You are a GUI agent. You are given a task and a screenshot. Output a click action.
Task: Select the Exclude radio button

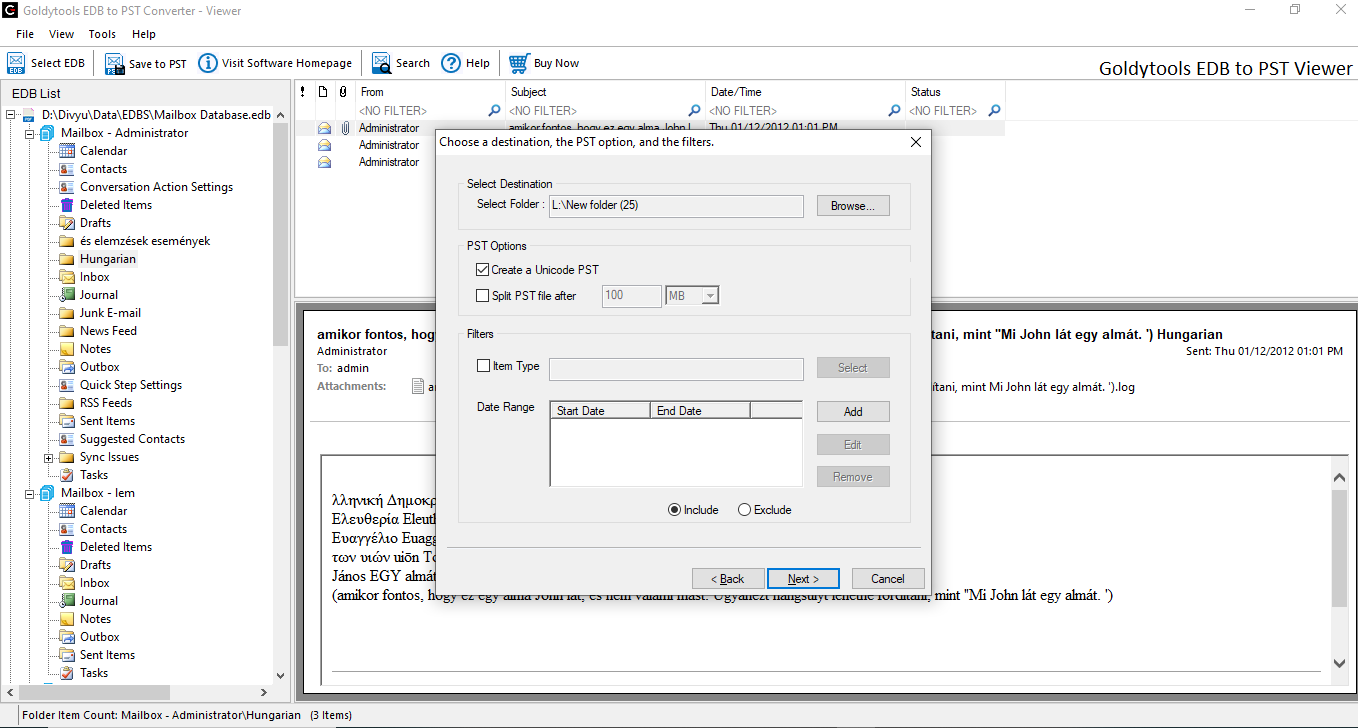click(744, 510)
